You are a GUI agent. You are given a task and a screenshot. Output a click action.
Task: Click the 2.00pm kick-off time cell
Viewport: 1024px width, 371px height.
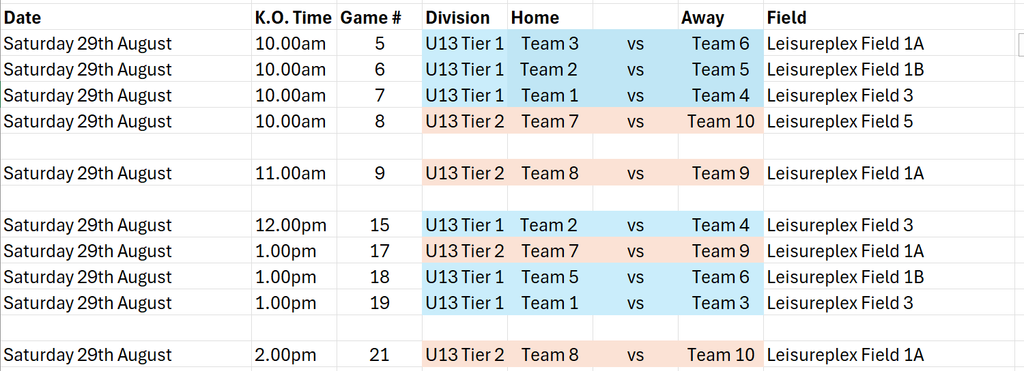point(294,355)
